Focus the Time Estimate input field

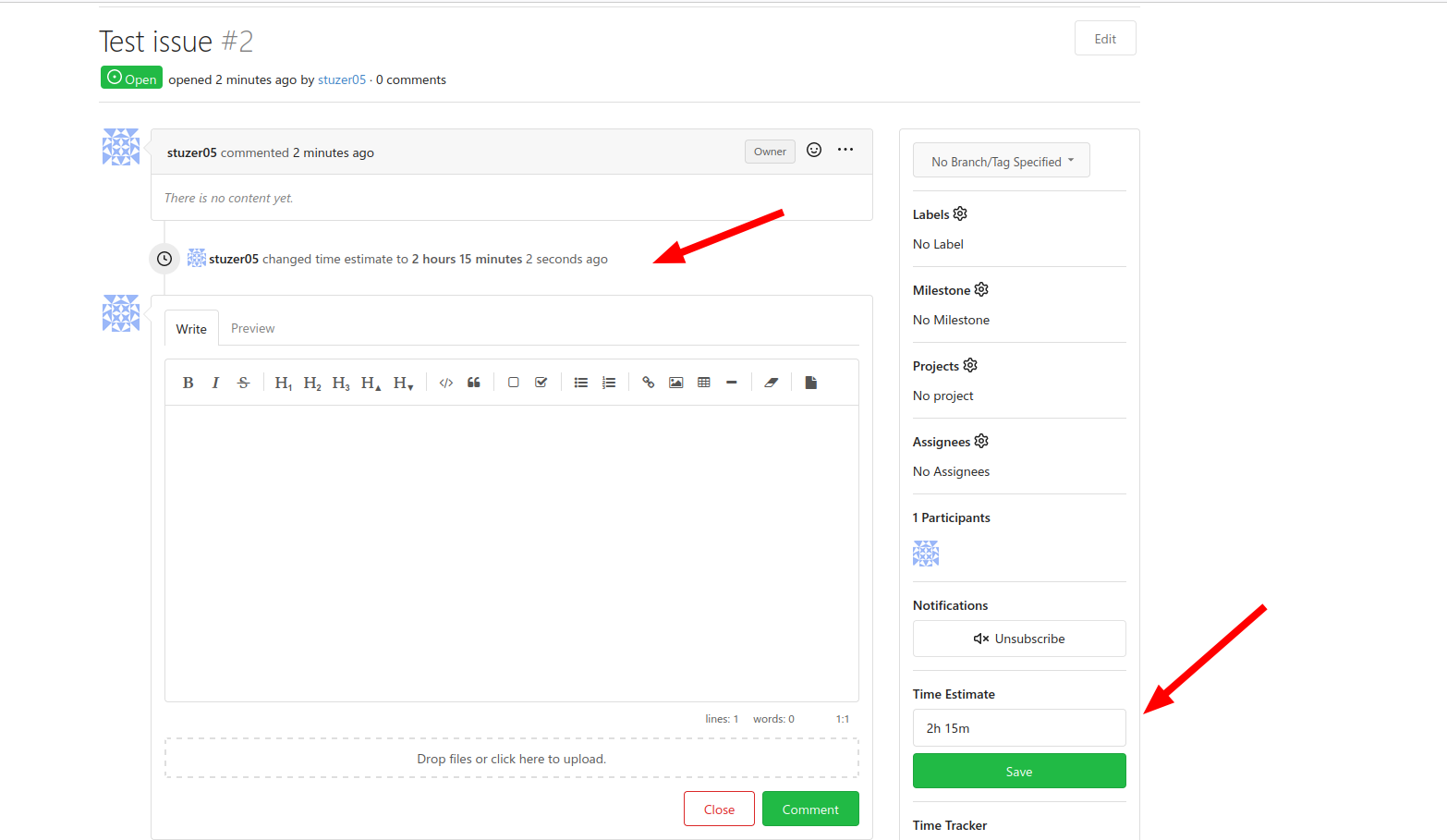tap(1019, 727)
